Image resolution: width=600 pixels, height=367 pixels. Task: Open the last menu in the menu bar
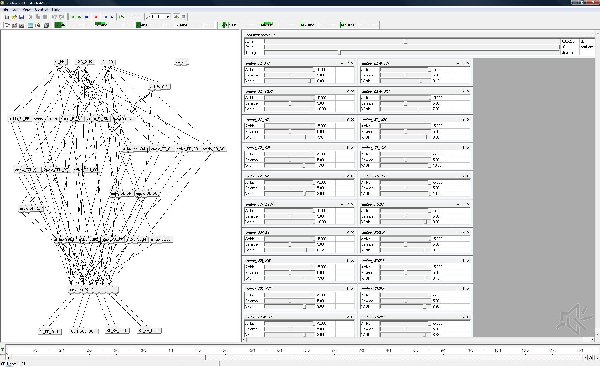[56, 9]
